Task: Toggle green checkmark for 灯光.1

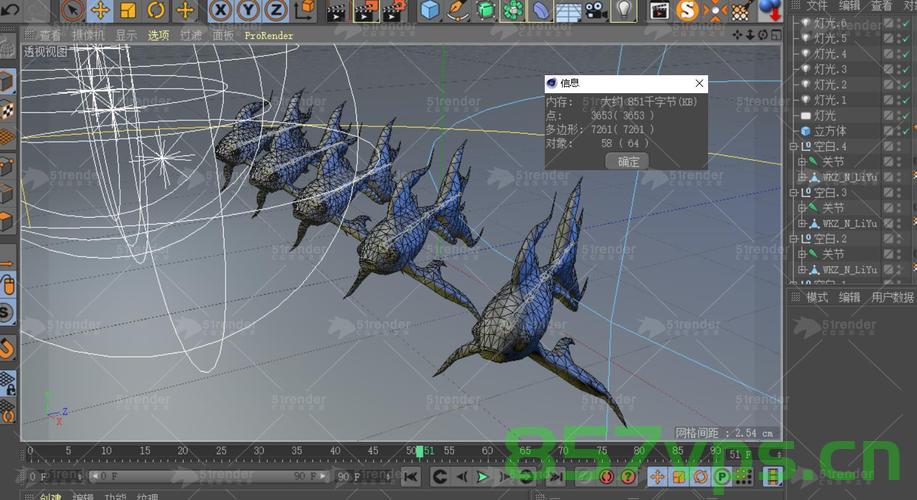Action: tap(905, 100)
